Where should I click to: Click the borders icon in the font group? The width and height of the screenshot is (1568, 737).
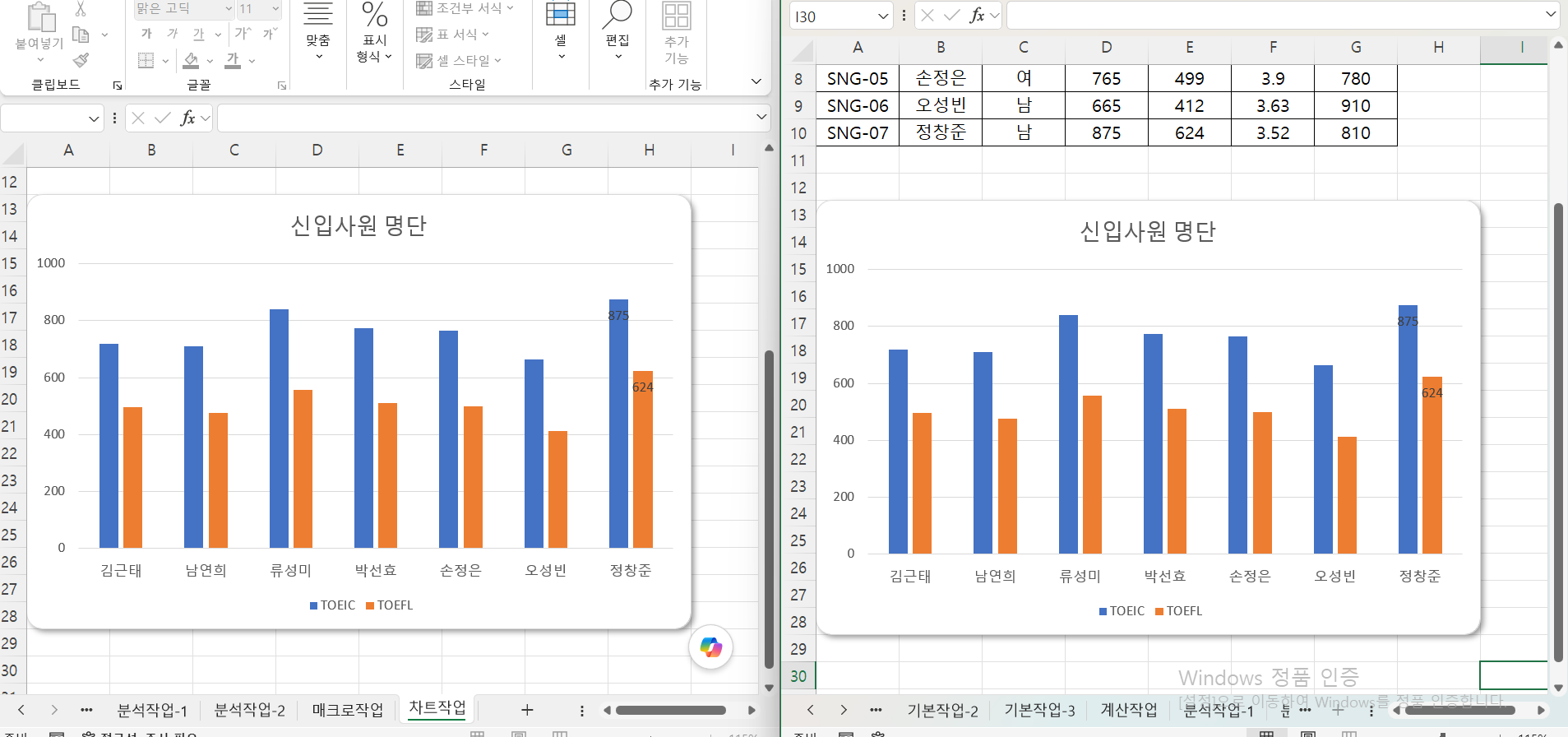coord(146,60)
